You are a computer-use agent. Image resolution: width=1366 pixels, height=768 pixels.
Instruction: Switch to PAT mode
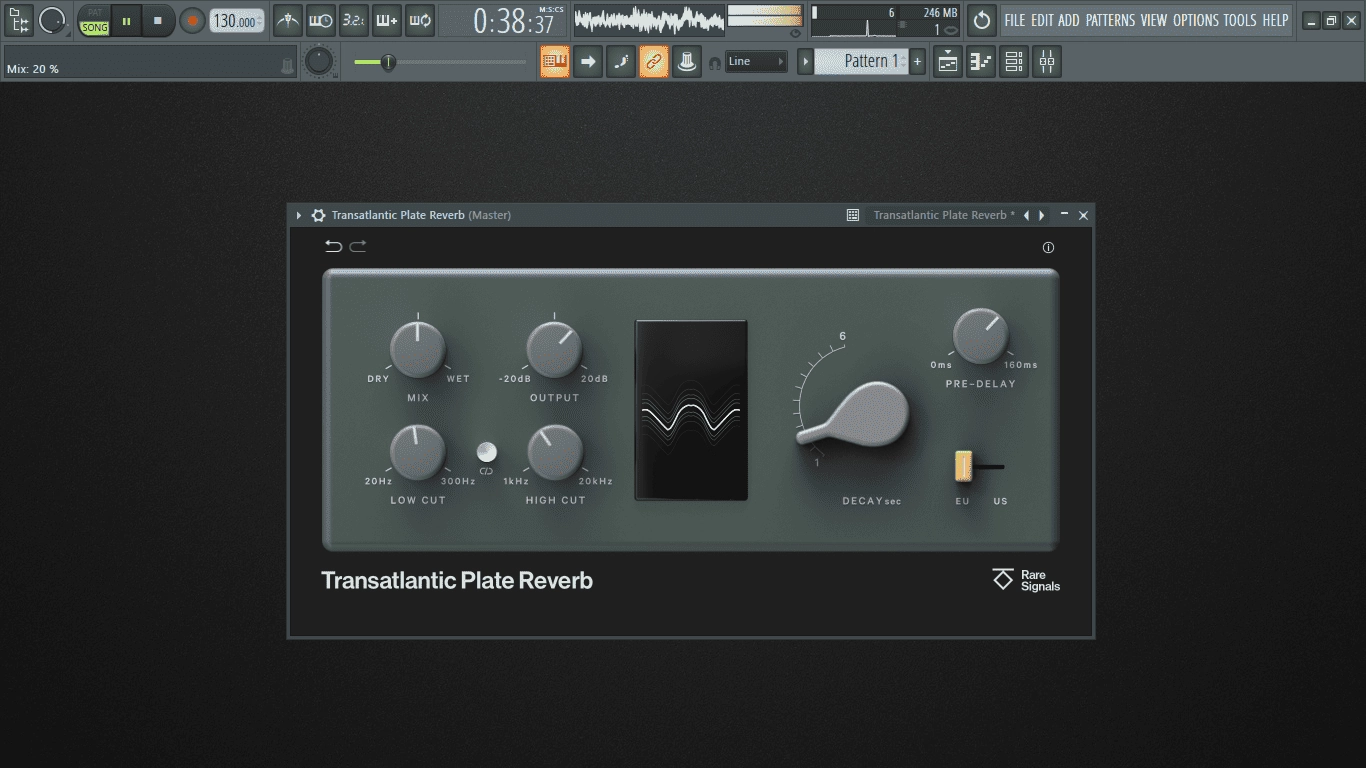pyautogui.click(x=95, y=12)
